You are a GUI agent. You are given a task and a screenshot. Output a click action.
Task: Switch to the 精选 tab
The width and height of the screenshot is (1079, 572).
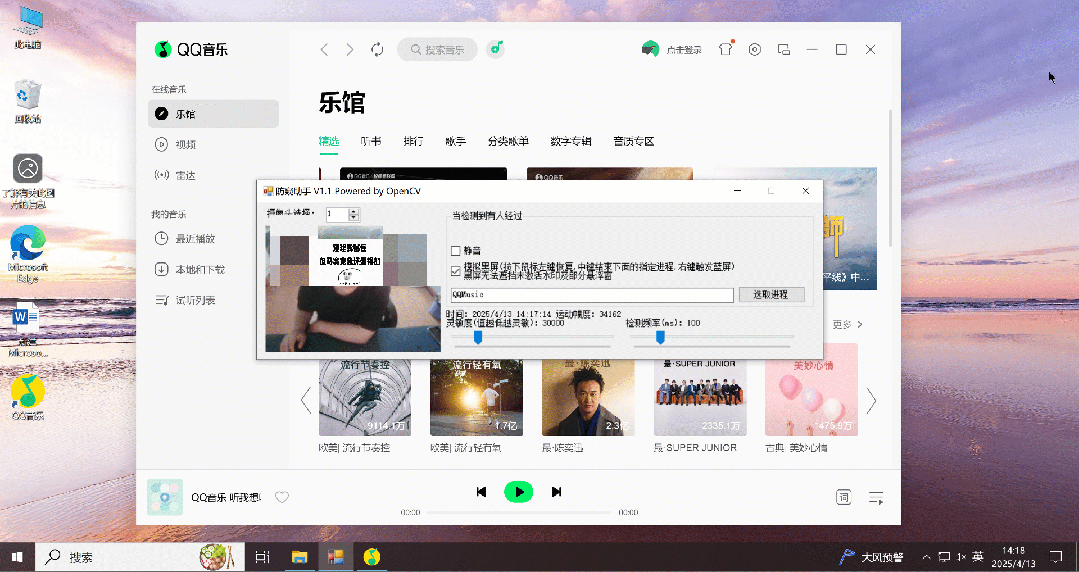(329, 141)
